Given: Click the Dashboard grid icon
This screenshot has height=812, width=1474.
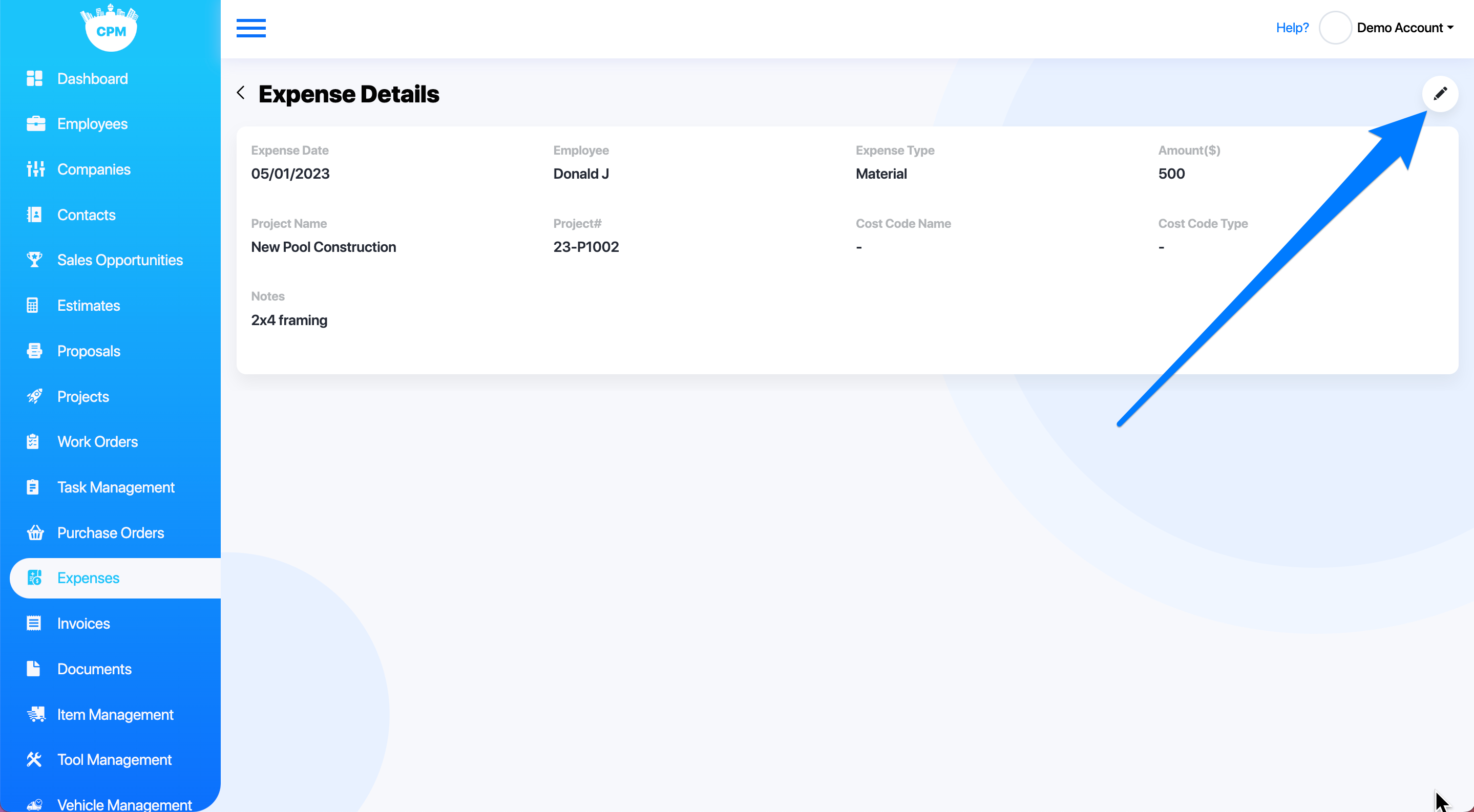Looking at the screenshot, I should coord(35,78).
